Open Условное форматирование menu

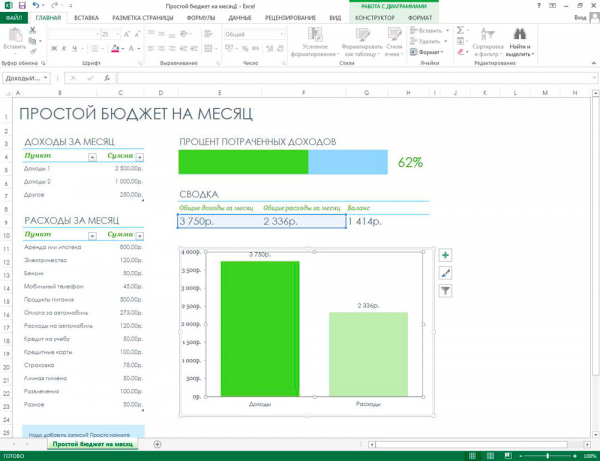click(315, 42)
